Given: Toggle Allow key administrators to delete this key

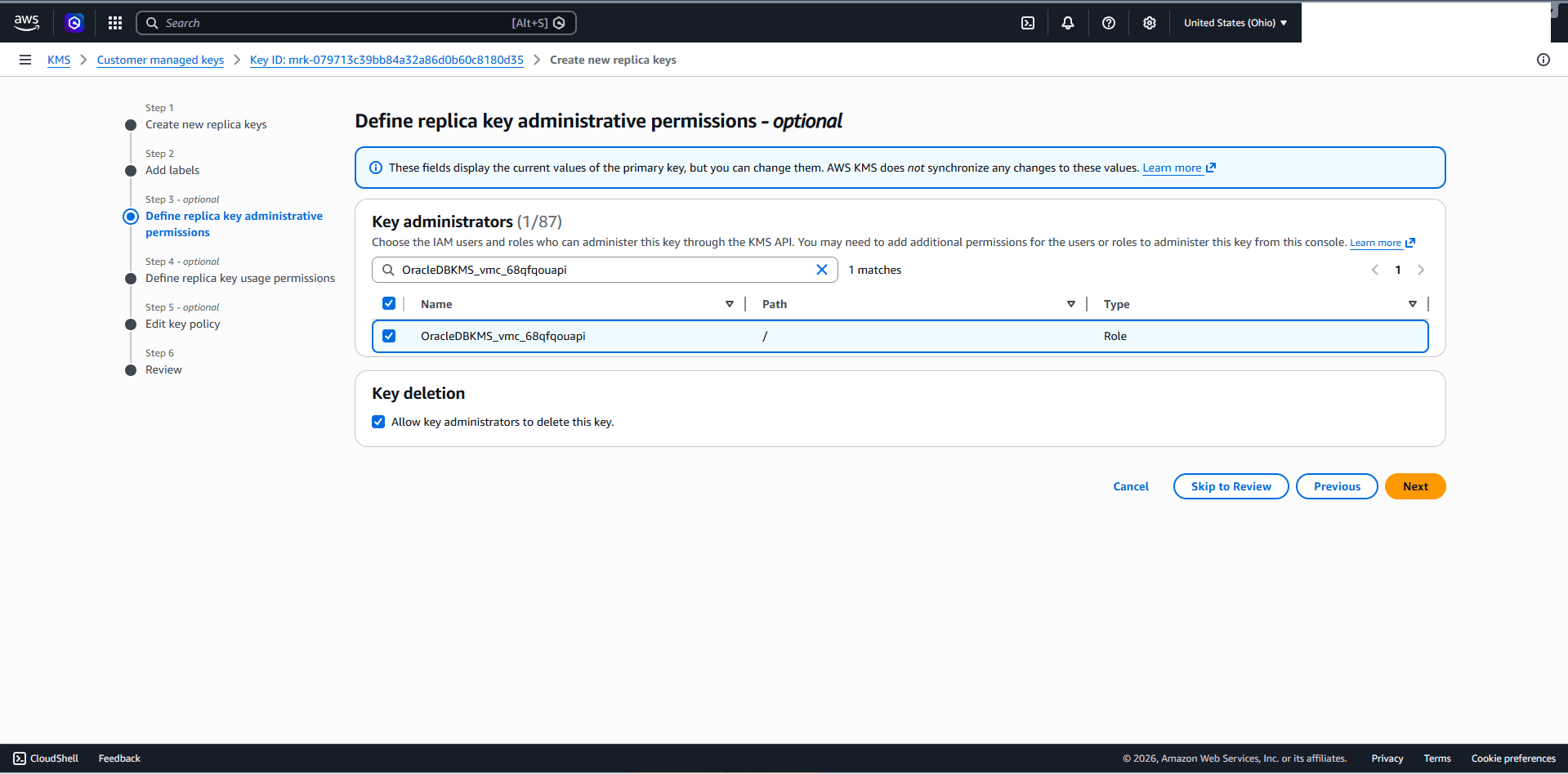Looking at the screenshot, I should click(x=378, y=422).
